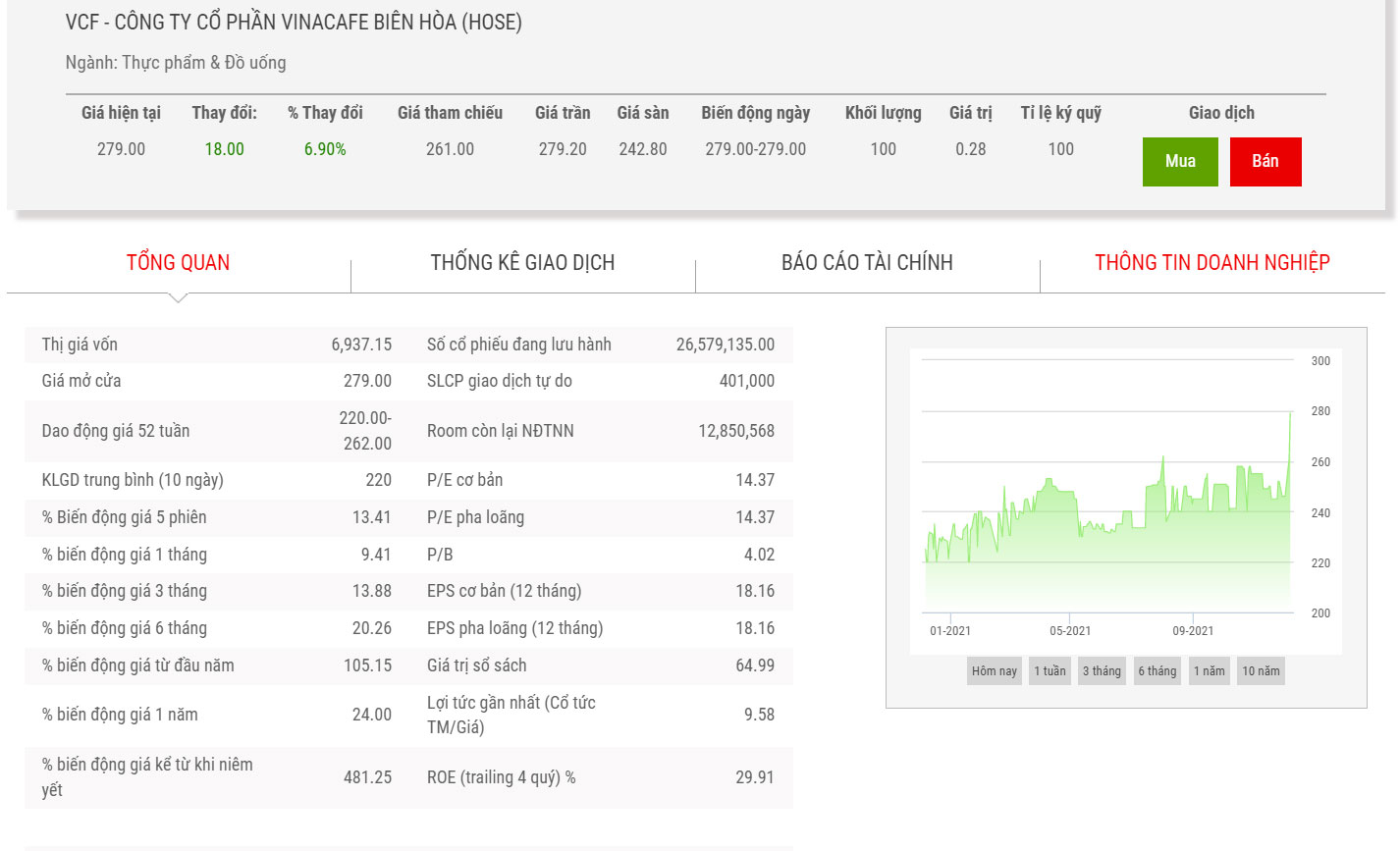Click the Room còn lại NĐTNN row
This screenshot has width=1400, height=851.
click(x=601, y=431)
